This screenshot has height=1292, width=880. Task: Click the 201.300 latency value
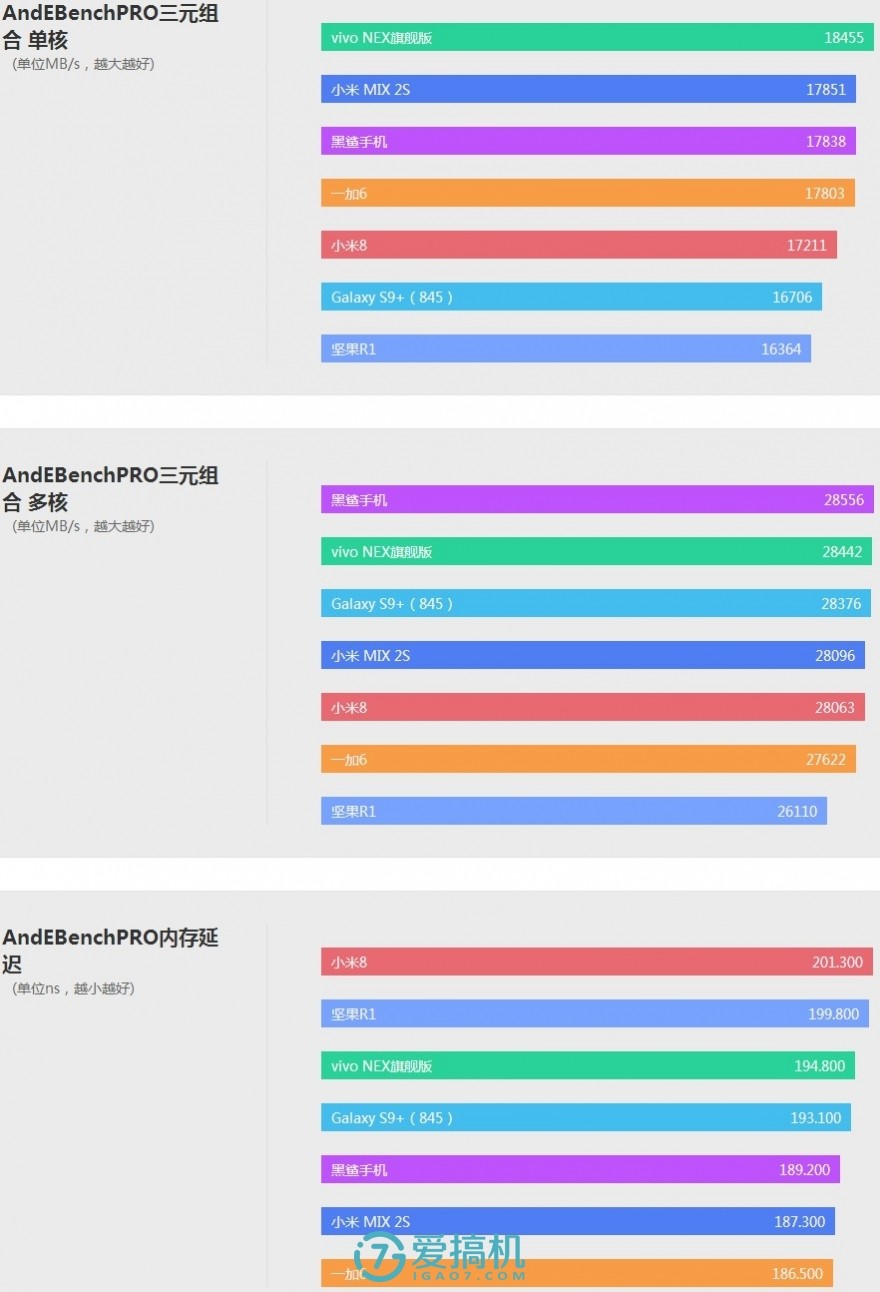837,962
